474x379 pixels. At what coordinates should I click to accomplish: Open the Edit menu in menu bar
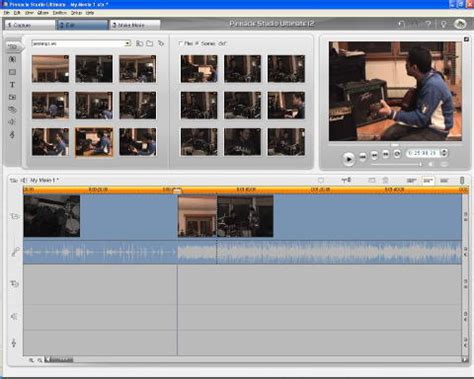17,13
